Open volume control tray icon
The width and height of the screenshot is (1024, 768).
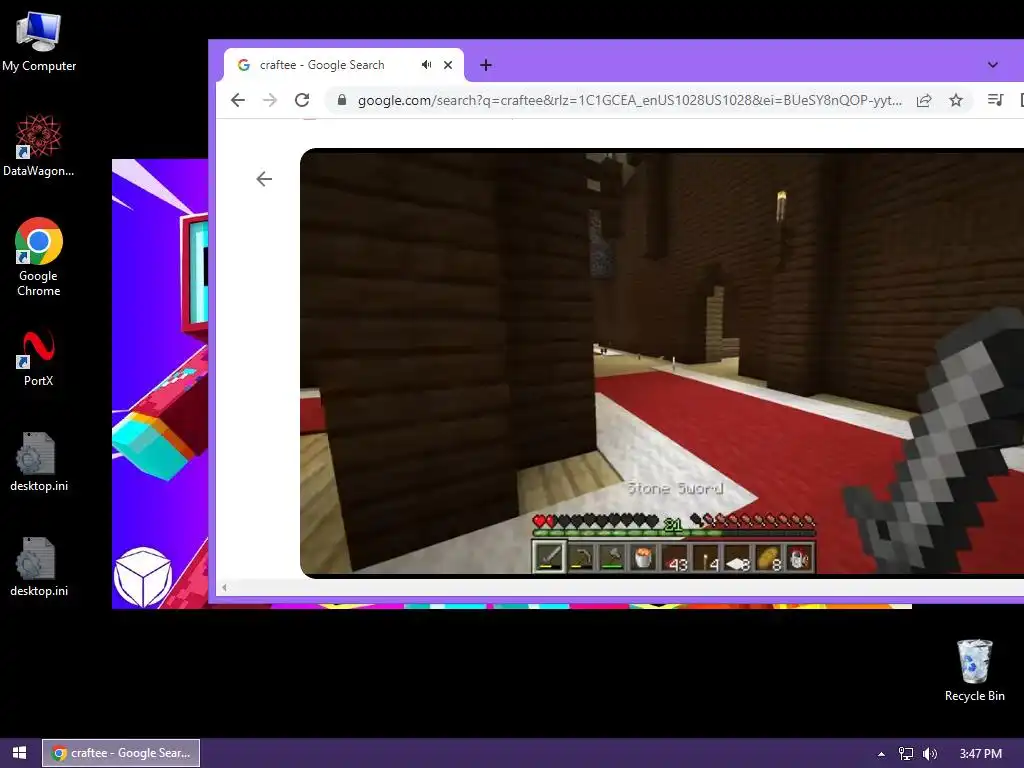click(930, 754)
